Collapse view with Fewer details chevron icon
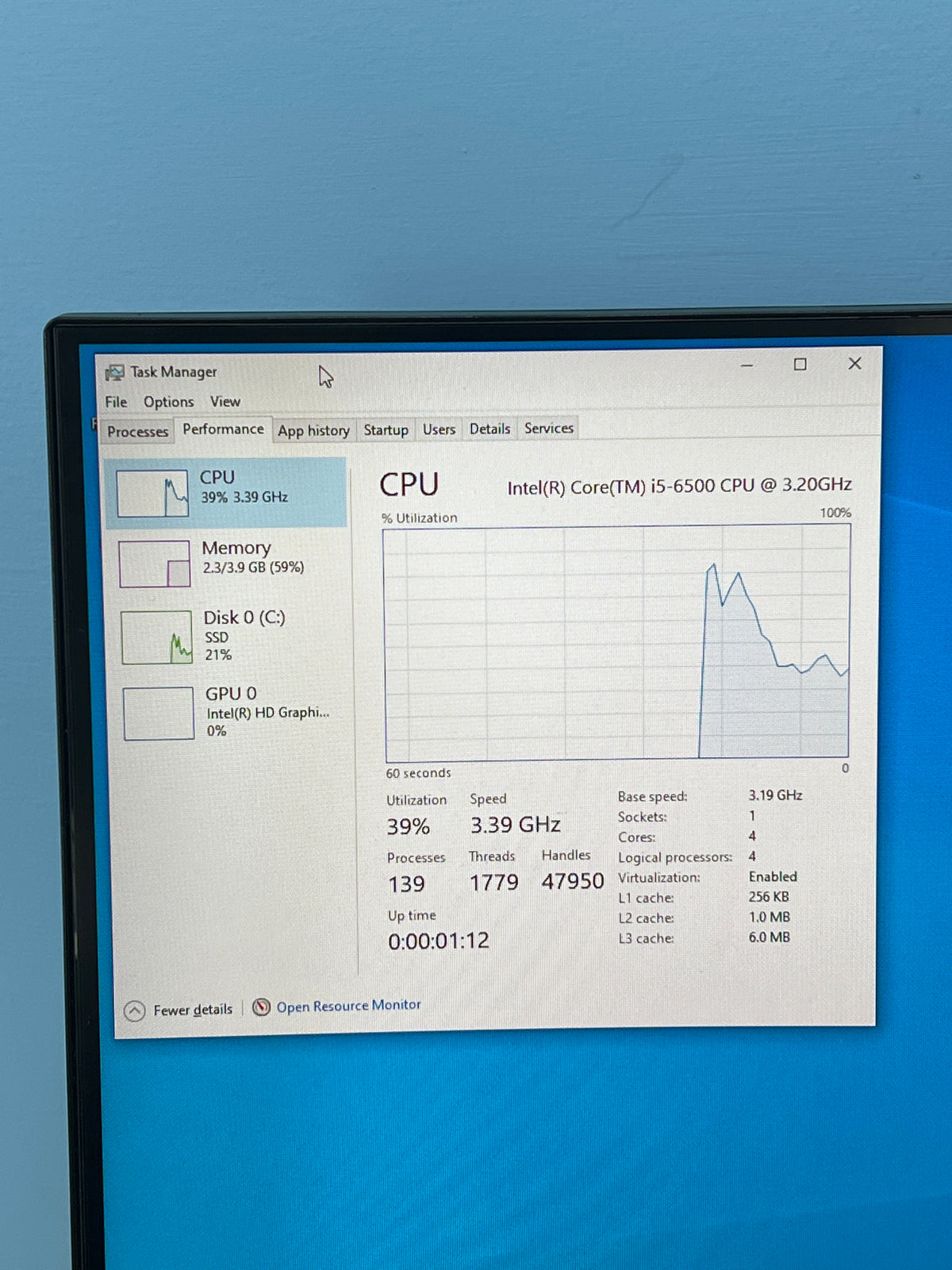Image resolution: width=952 pixels, height=1270 pixels. [135, 1010]
